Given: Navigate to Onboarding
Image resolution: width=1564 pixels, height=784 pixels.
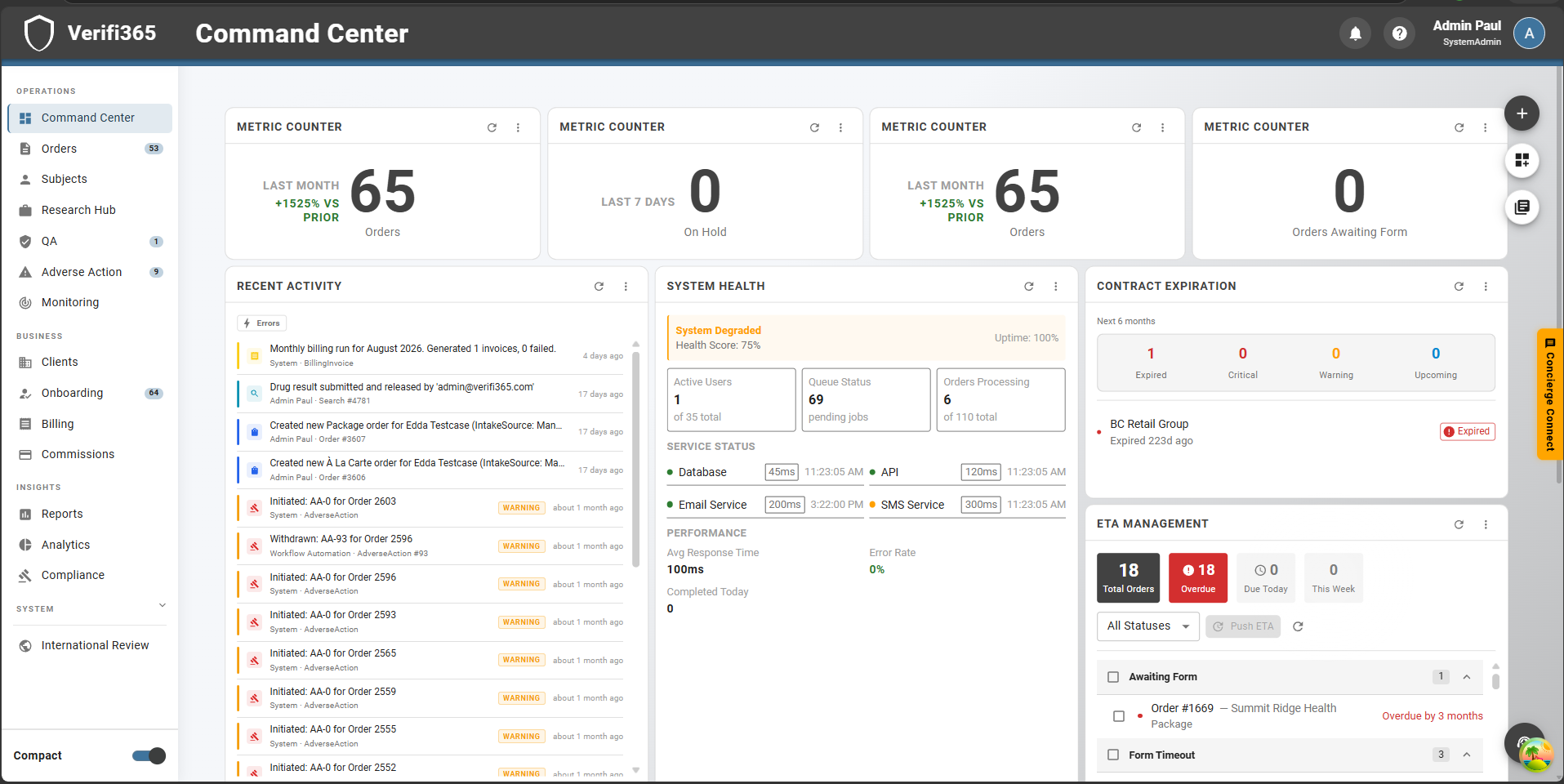Looking at the screenshot, I should (90, 393).
